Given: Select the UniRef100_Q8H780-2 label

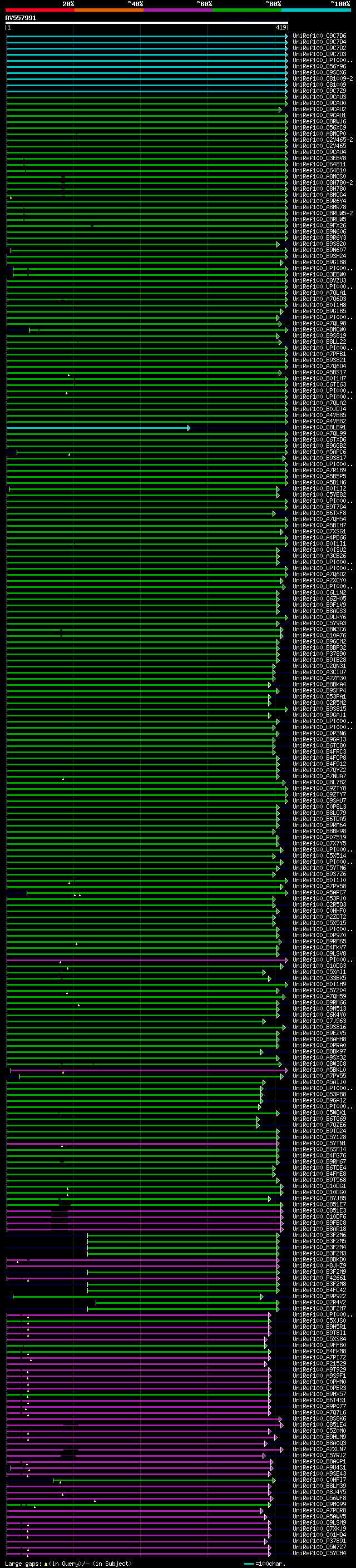Looking at the screenshot, I should coord(323,182).
